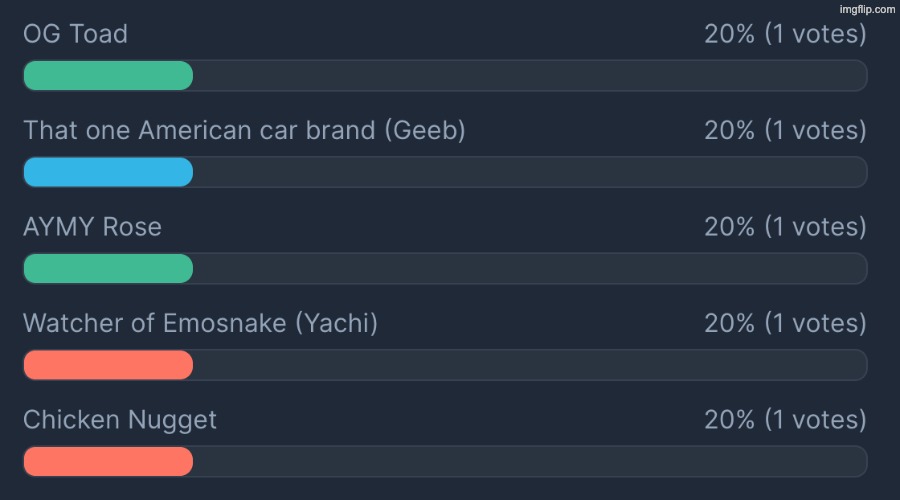Click the blue filled bar for Geeb
The width and height of the screenshot is (900, 500).
(108, 172)
